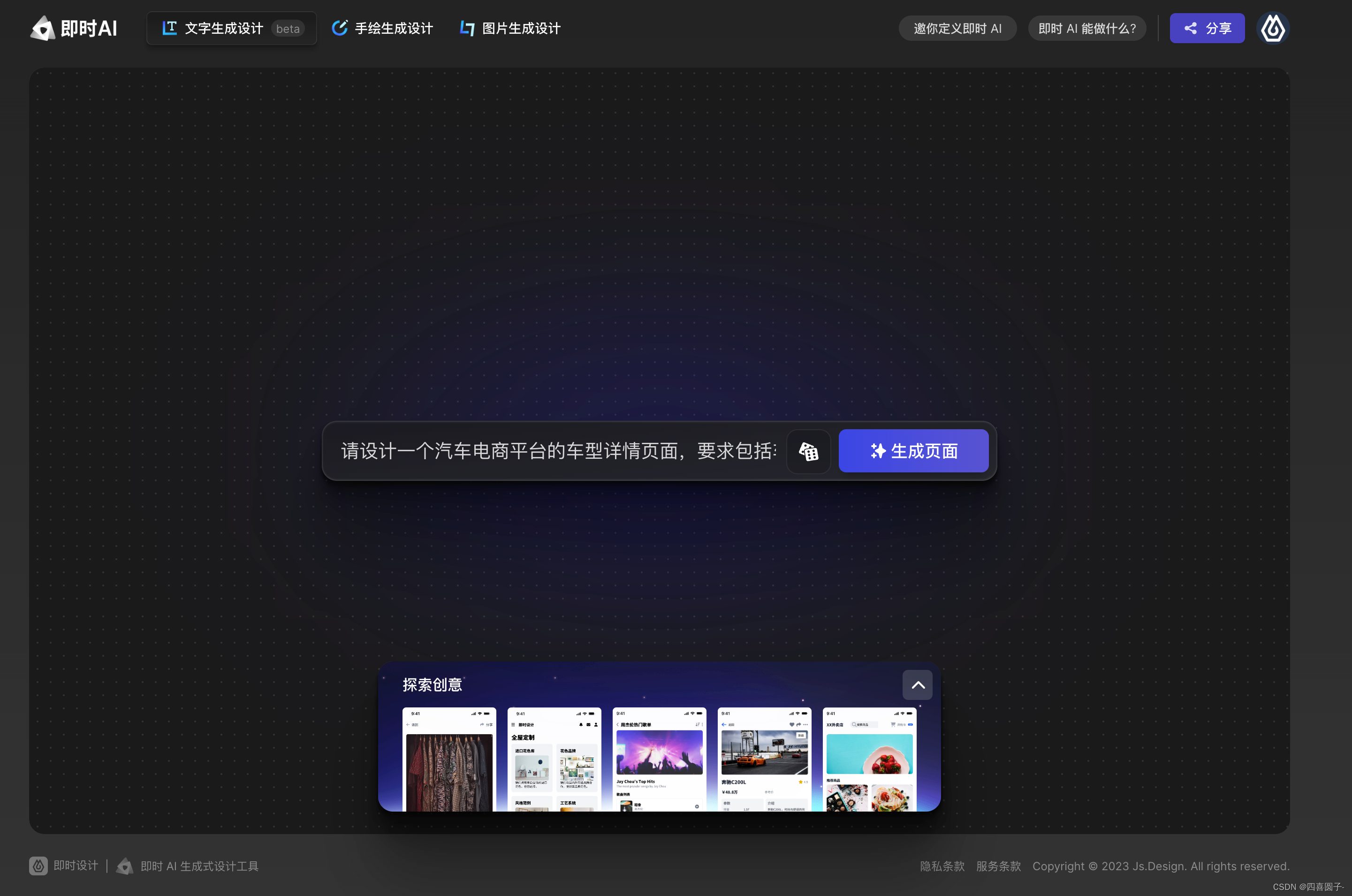Click the bell icon in the 全屋定制 thumbnail
This screenshot has height=896, width=1352.
point(581,725)
